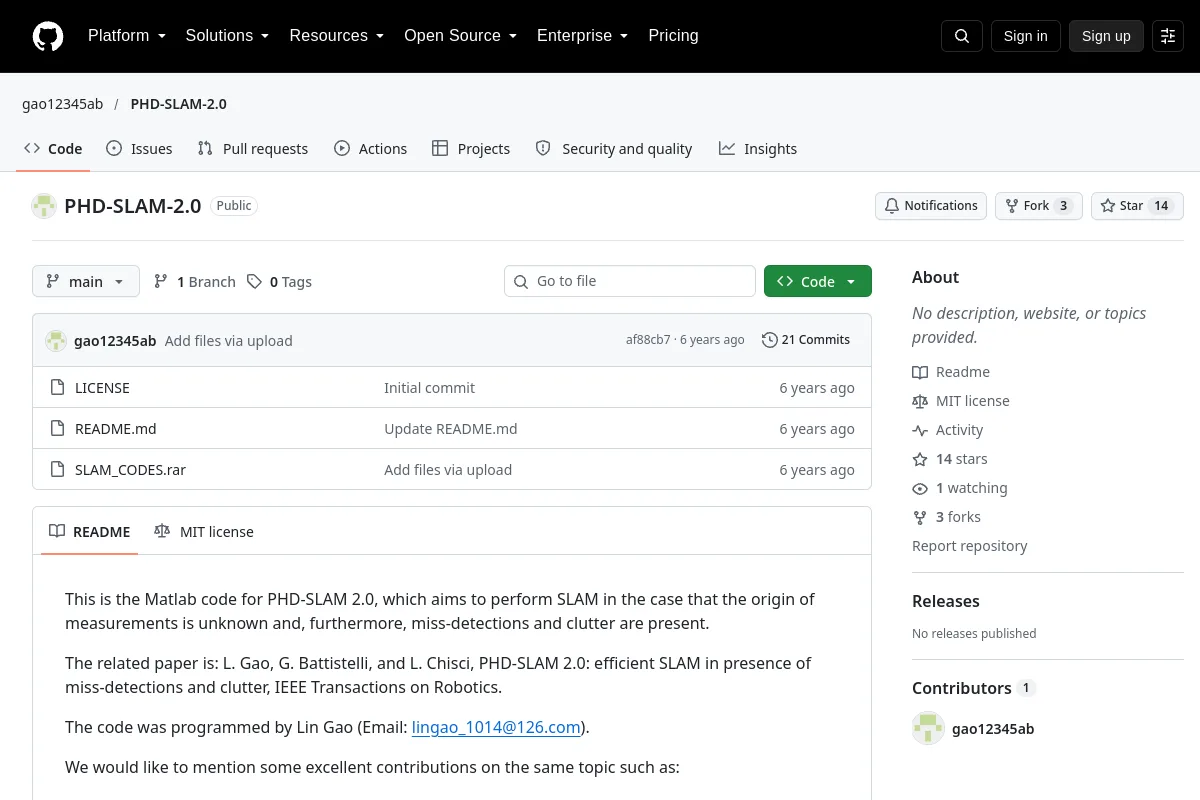Open the Releases heading link

pyautogui.click(x=946, y=601)
